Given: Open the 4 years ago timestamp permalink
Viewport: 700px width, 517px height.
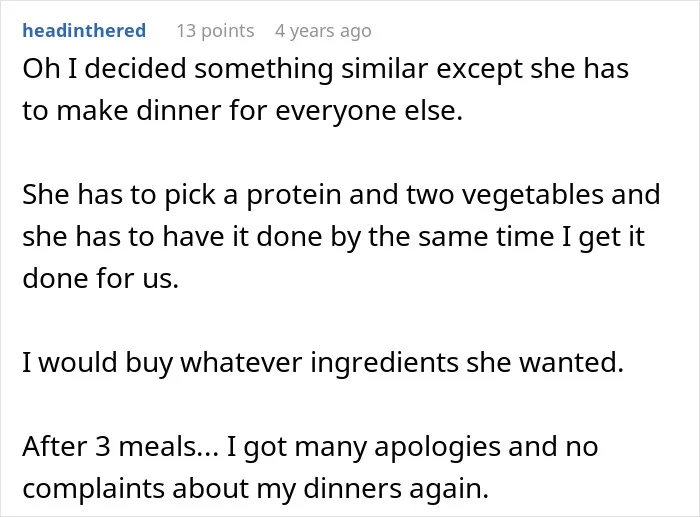Looking at the screenshot, I should (323, 31).
